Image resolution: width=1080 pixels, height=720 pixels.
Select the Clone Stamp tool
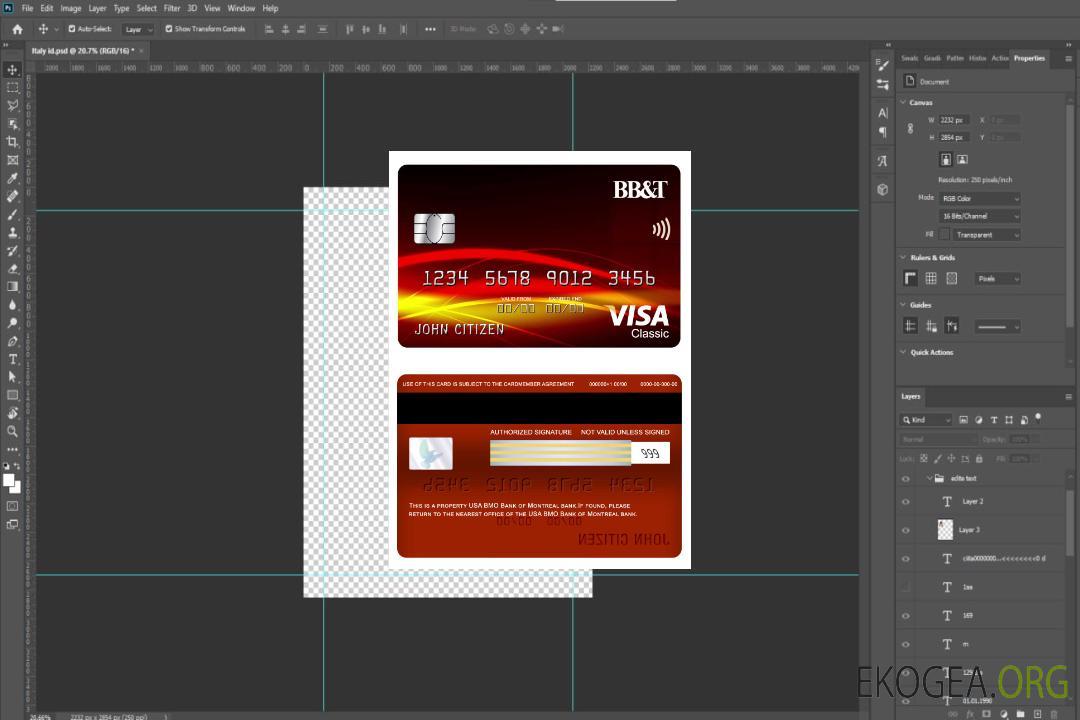click(x=12, y=232)
